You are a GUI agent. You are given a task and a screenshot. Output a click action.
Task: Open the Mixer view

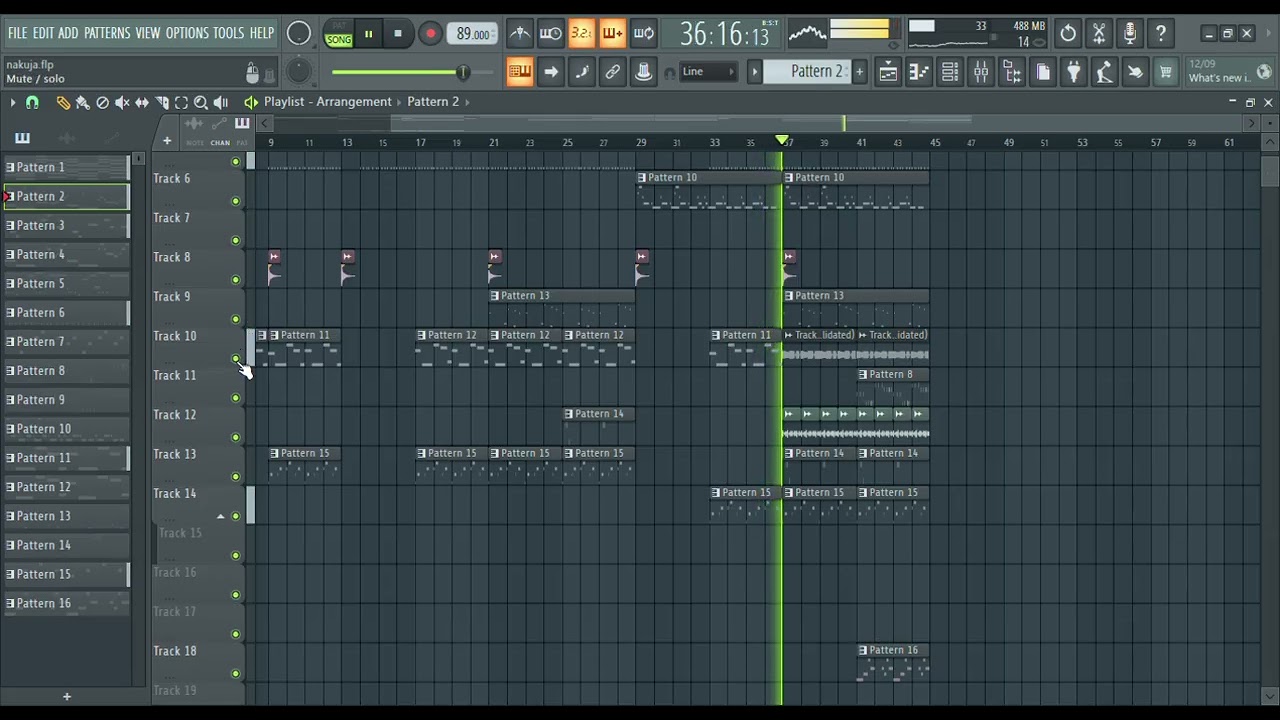pyautogui.click(x=981, y=72)
